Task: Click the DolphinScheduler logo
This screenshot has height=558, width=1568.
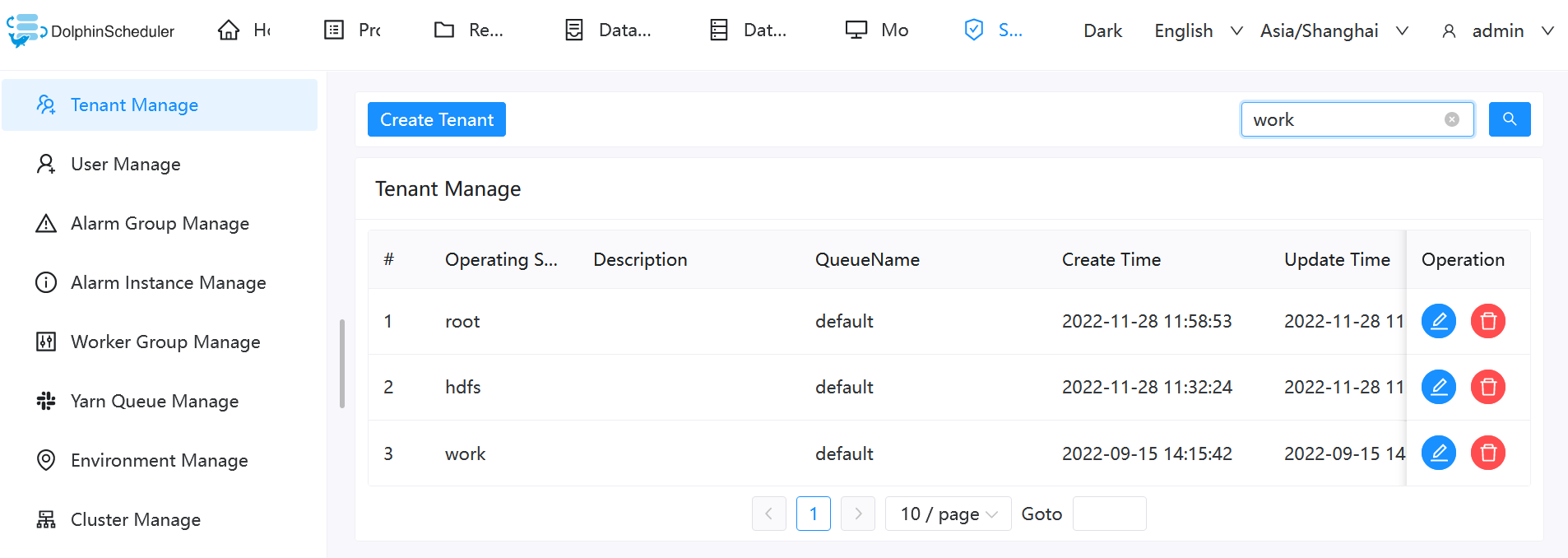Action: point(90,30)
